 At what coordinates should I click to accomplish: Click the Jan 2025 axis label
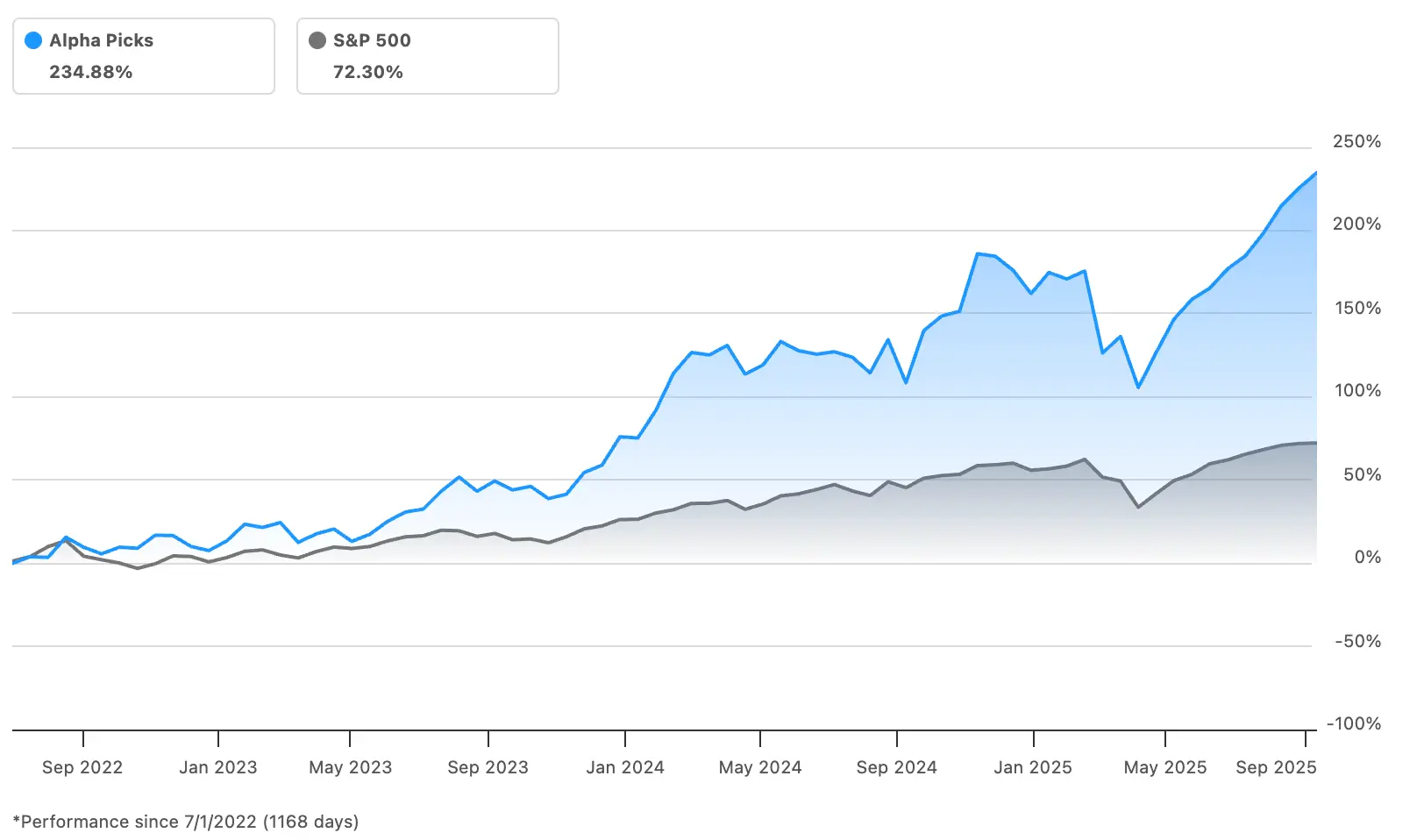point(1033,767)
